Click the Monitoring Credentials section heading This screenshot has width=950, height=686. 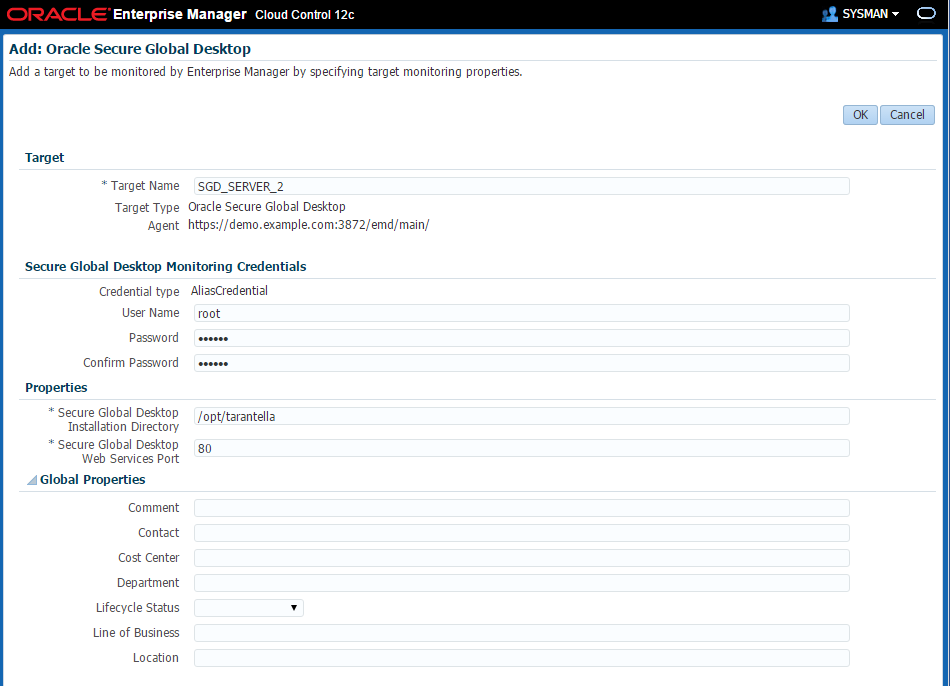tap(165, 267)
